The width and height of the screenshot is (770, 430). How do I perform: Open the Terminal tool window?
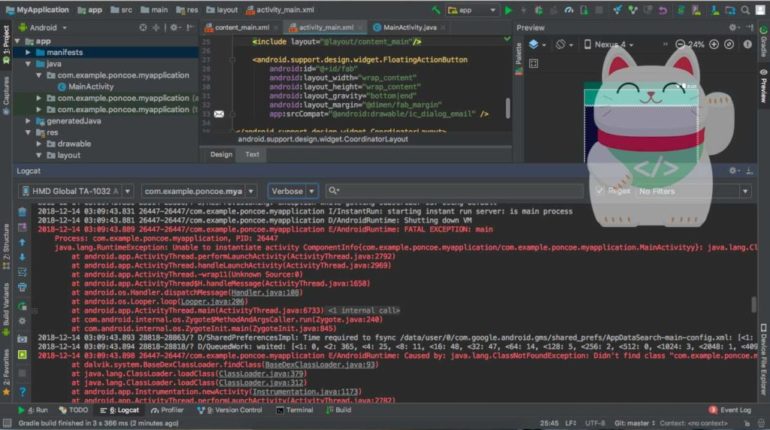[294, 410]
